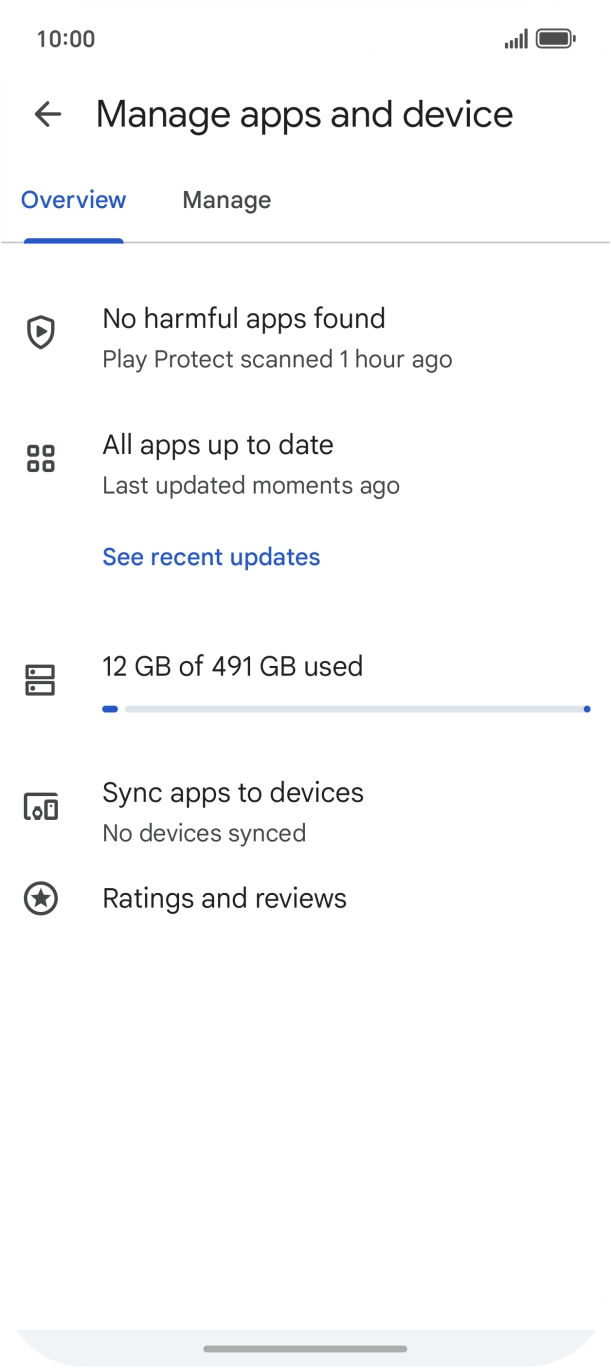
Task: Open No harmful apps found
Action: click(x=305, y=338)
